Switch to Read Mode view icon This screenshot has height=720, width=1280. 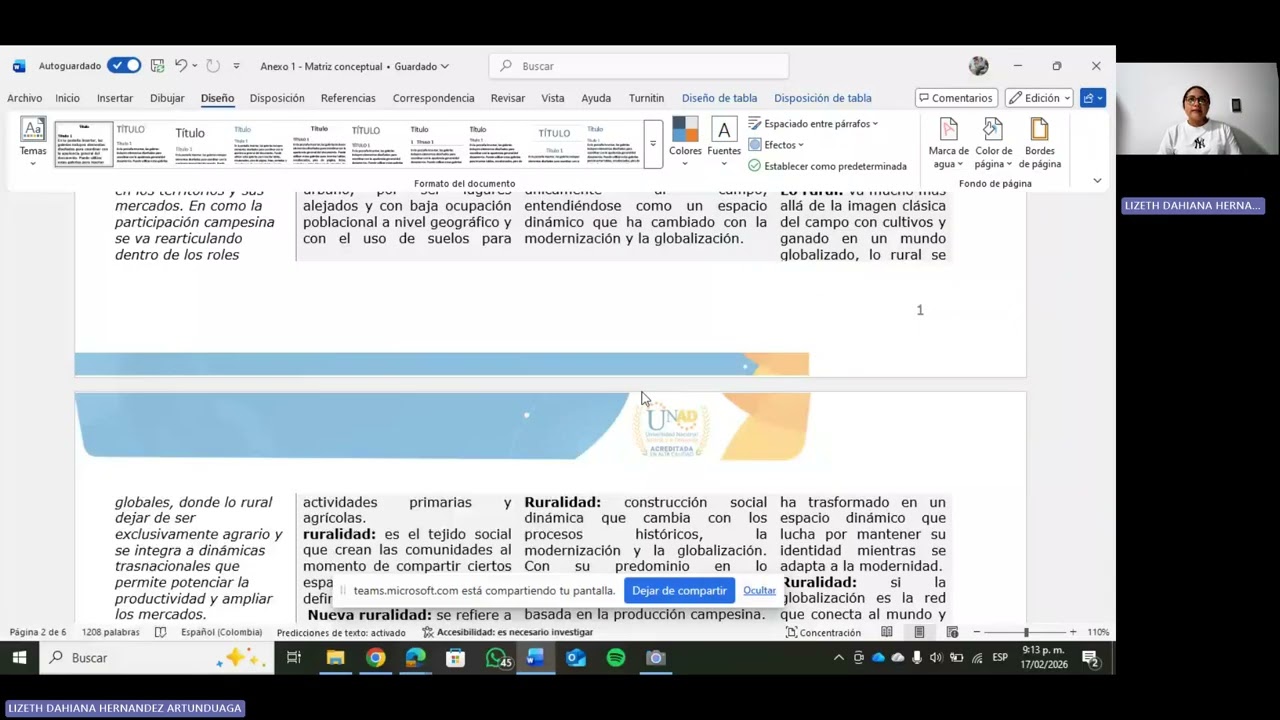[886, 632]
